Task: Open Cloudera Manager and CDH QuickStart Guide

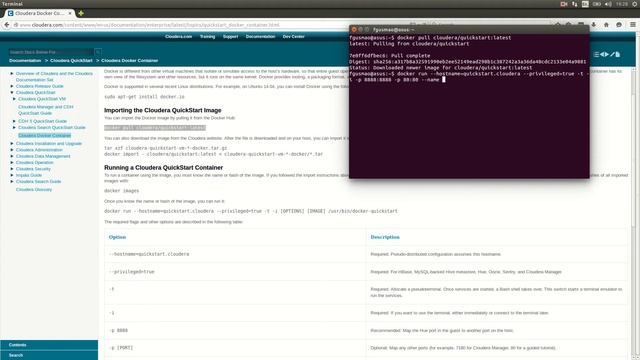Action: pos(46,110)
